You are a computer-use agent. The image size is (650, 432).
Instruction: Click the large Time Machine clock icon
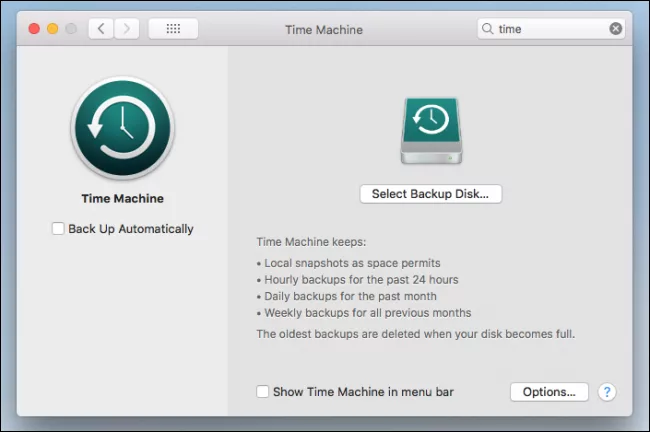click(122, 126)
